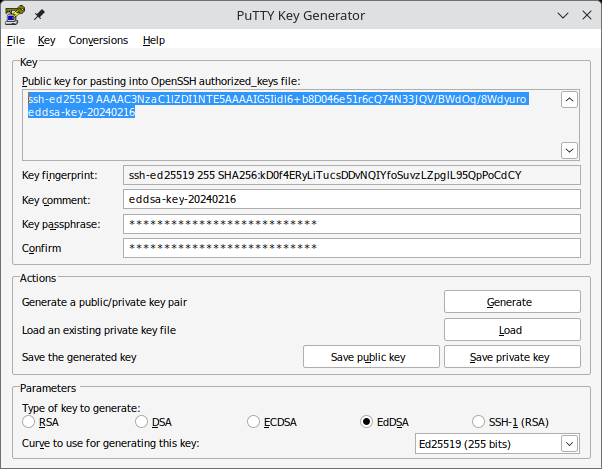Image resolution: width=602 pixels, height=469 pixels.
Task: Click the 'Key passphrase:' label
Action: (x=61, y=224)
